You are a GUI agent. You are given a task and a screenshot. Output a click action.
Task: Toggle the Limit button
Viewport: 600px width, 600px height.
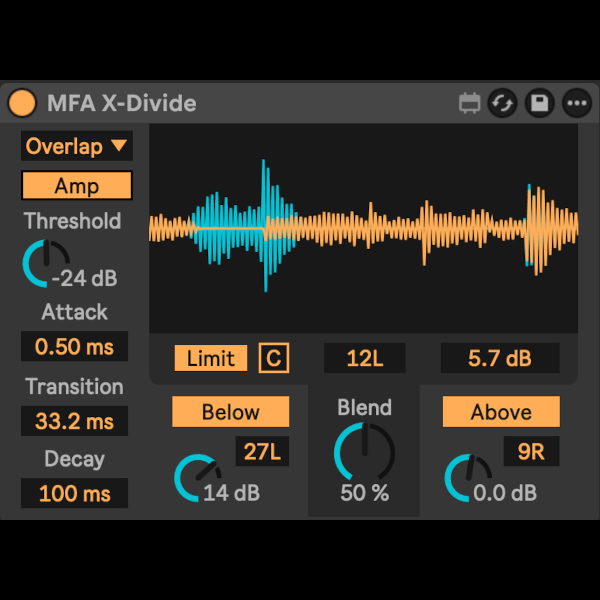(210, 358)
